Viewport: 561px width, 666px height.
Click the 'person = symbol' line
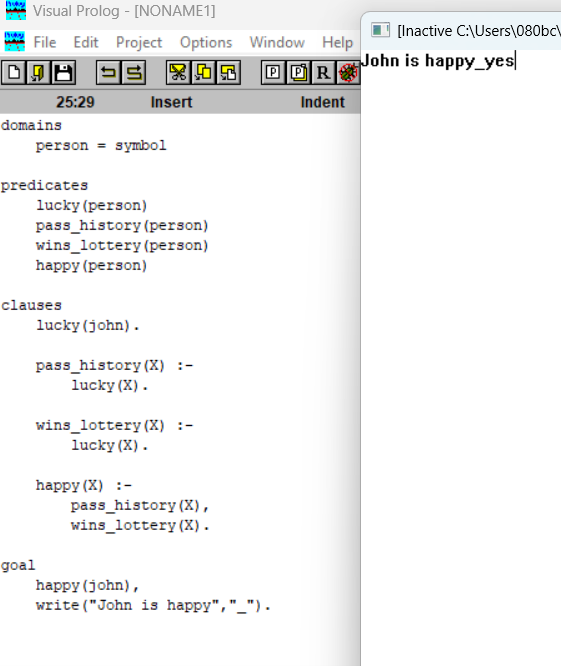101,146
